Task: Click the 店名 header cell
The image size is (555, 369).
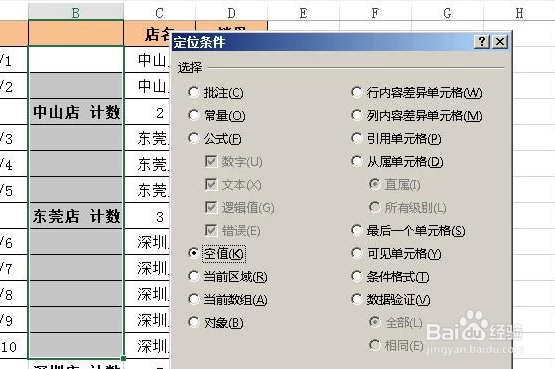Action: [x=147, y=34]
